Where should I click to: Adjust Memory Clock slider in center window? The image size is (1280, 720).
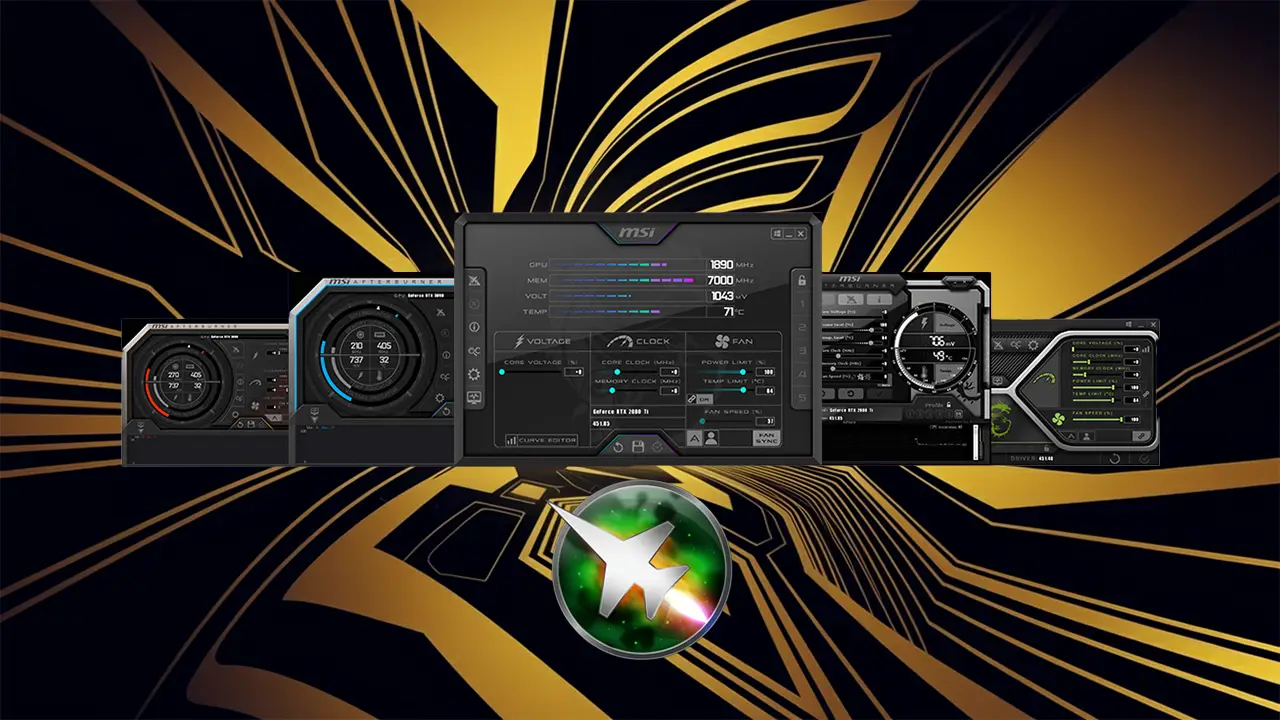pyautogui.click(x=628, y=391)
